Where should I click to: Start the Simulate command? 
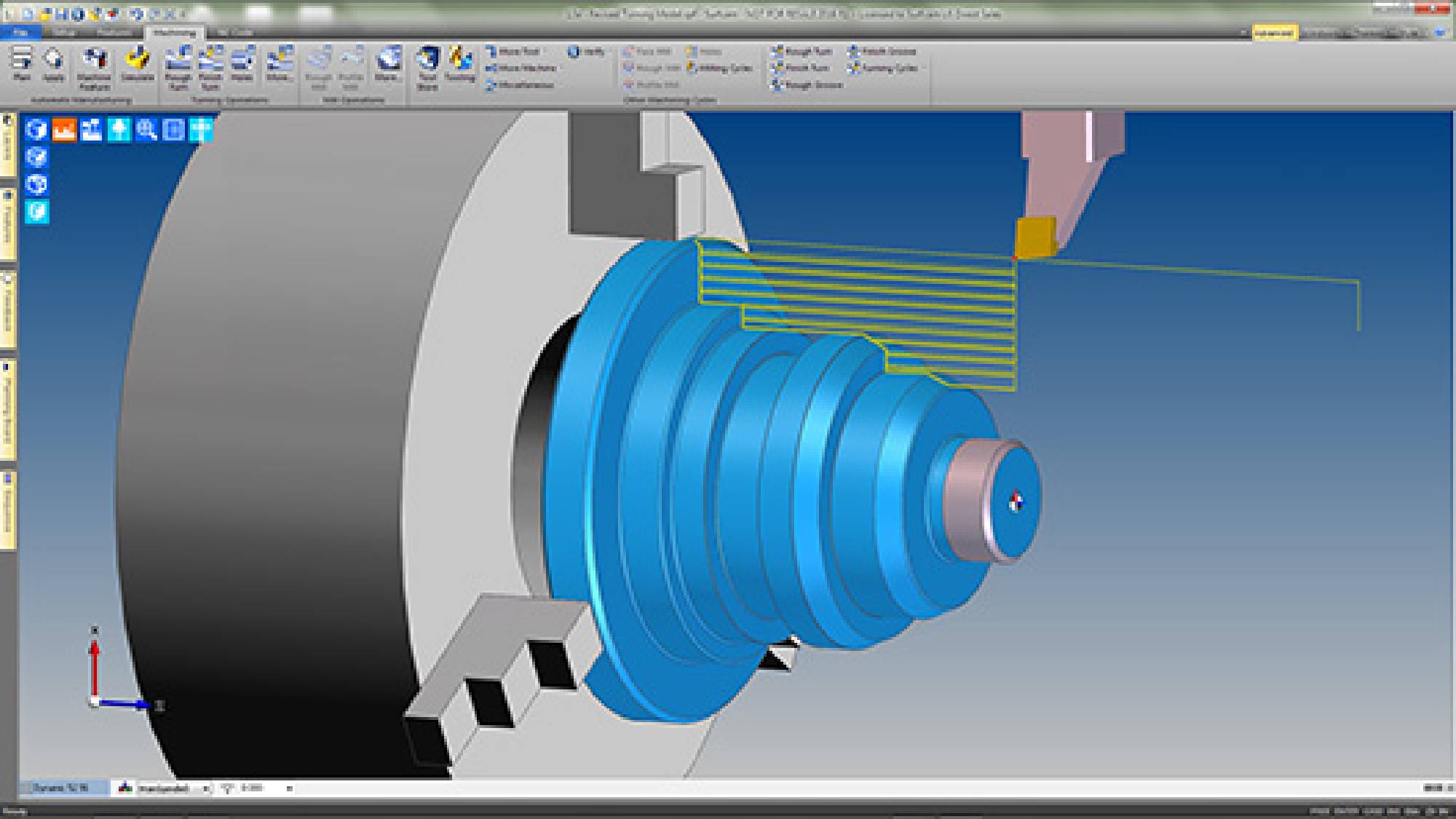coord(137,63)
